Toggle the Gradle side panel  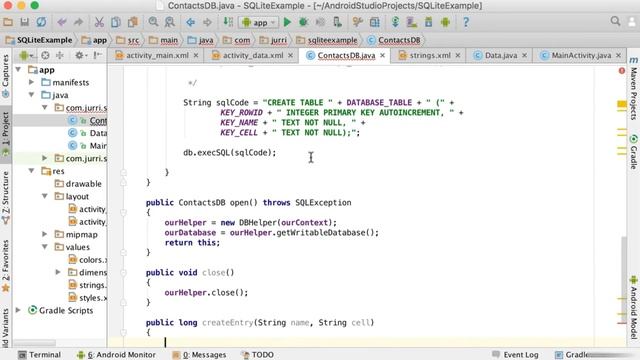pos(633,152)
